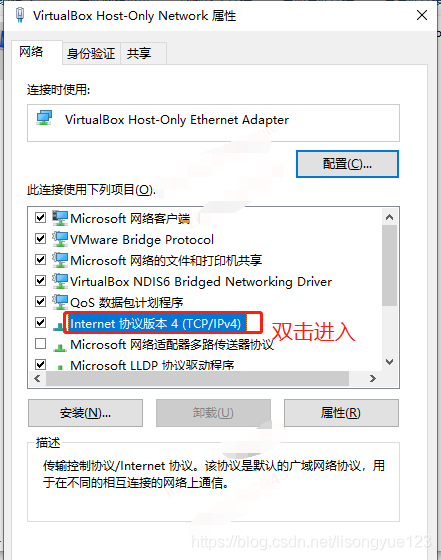Click the 配置(C)... button
Image resolution: width=441 pixels, height=560 pixels.
[347, 164]
